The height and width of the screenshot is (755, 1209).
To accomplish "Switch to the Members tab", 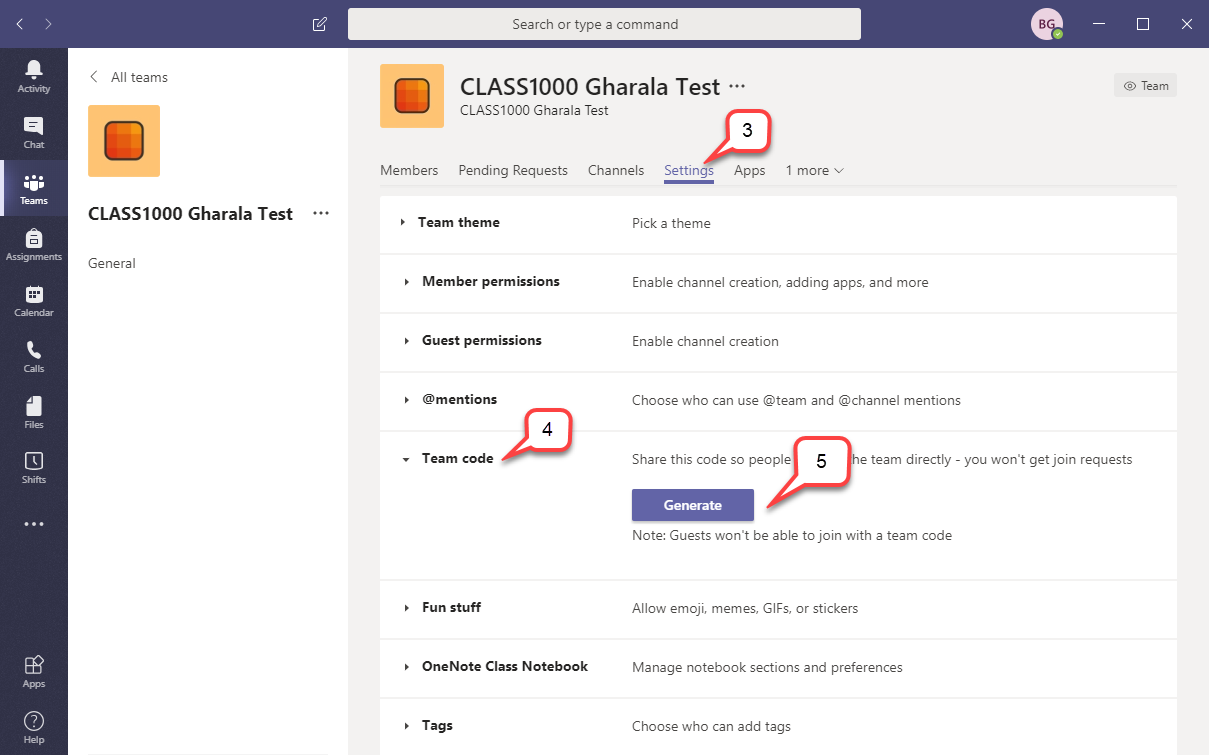I will point(409,170).
